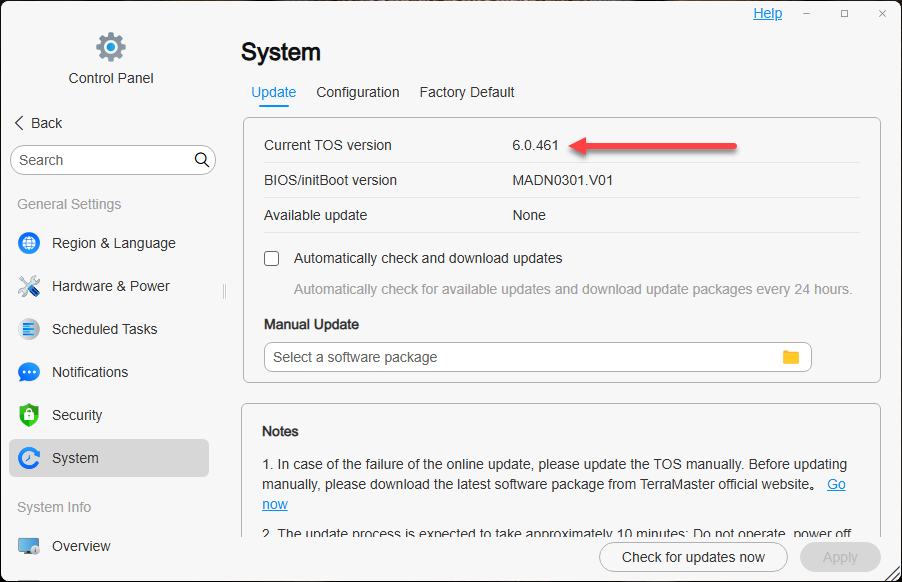Open Hardware & Power tools icon

[x=29, y=286]
